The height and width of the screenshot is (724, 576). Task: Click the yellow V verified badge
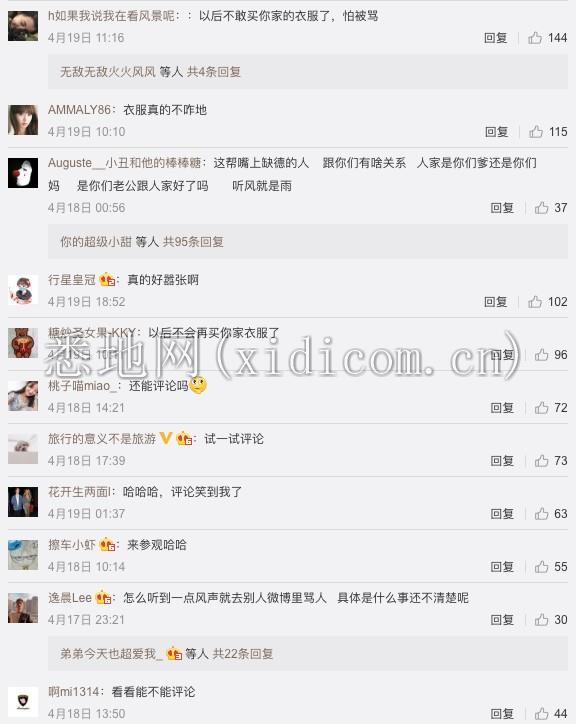pyautogui.click(x=165, y=438)
